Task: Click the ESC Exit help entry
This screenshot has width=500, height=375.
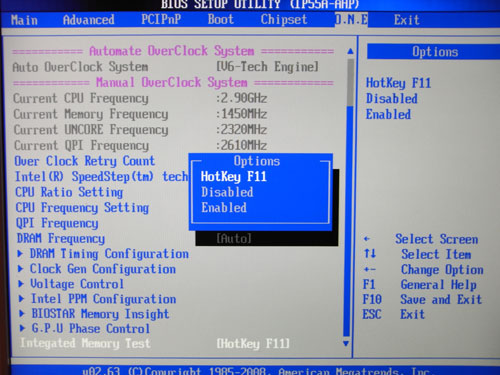Action: 393,314
